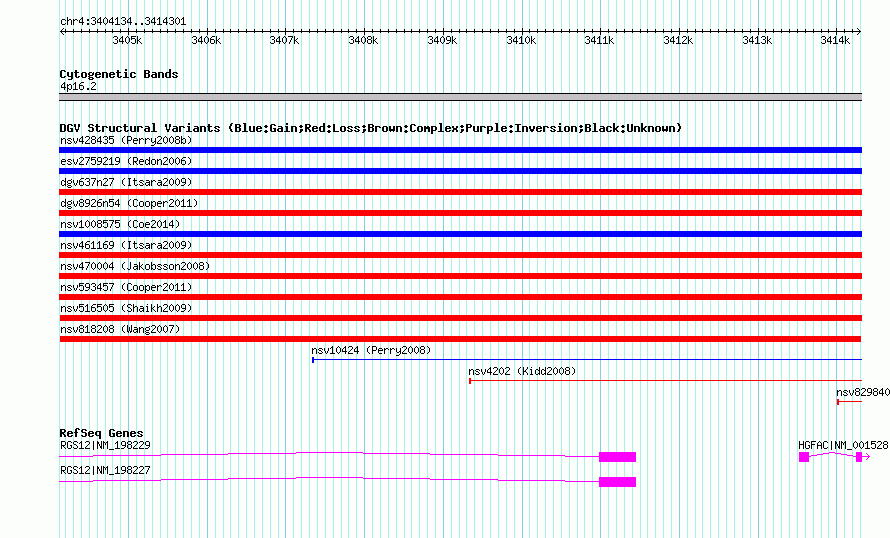Click the exon block of RGS12|NM_198227

[x=617, y=482]
